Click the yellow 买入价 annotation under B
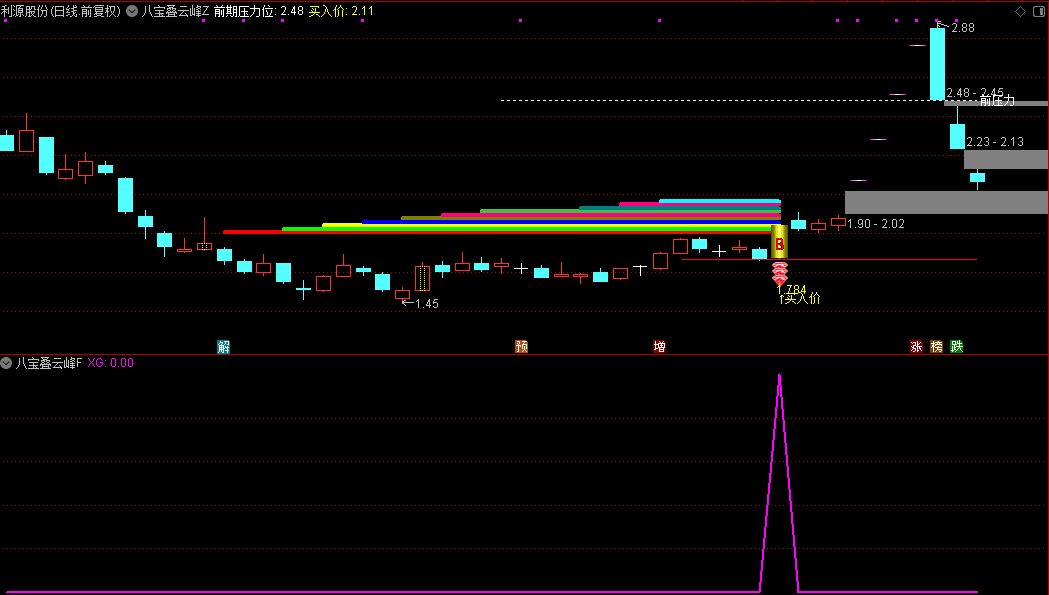 coord(799,299)
